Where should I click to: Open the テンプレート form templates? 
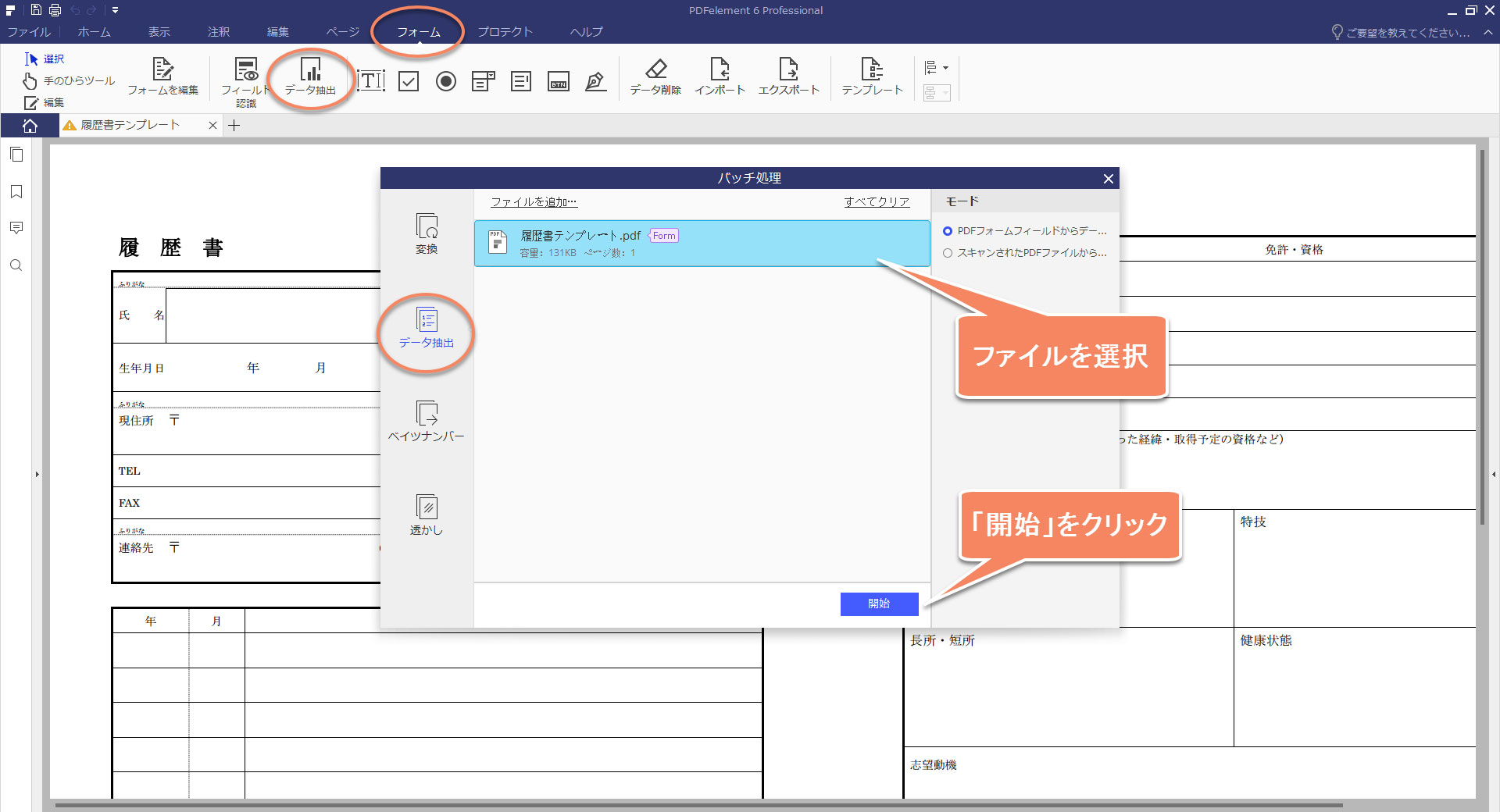(872, 77)
